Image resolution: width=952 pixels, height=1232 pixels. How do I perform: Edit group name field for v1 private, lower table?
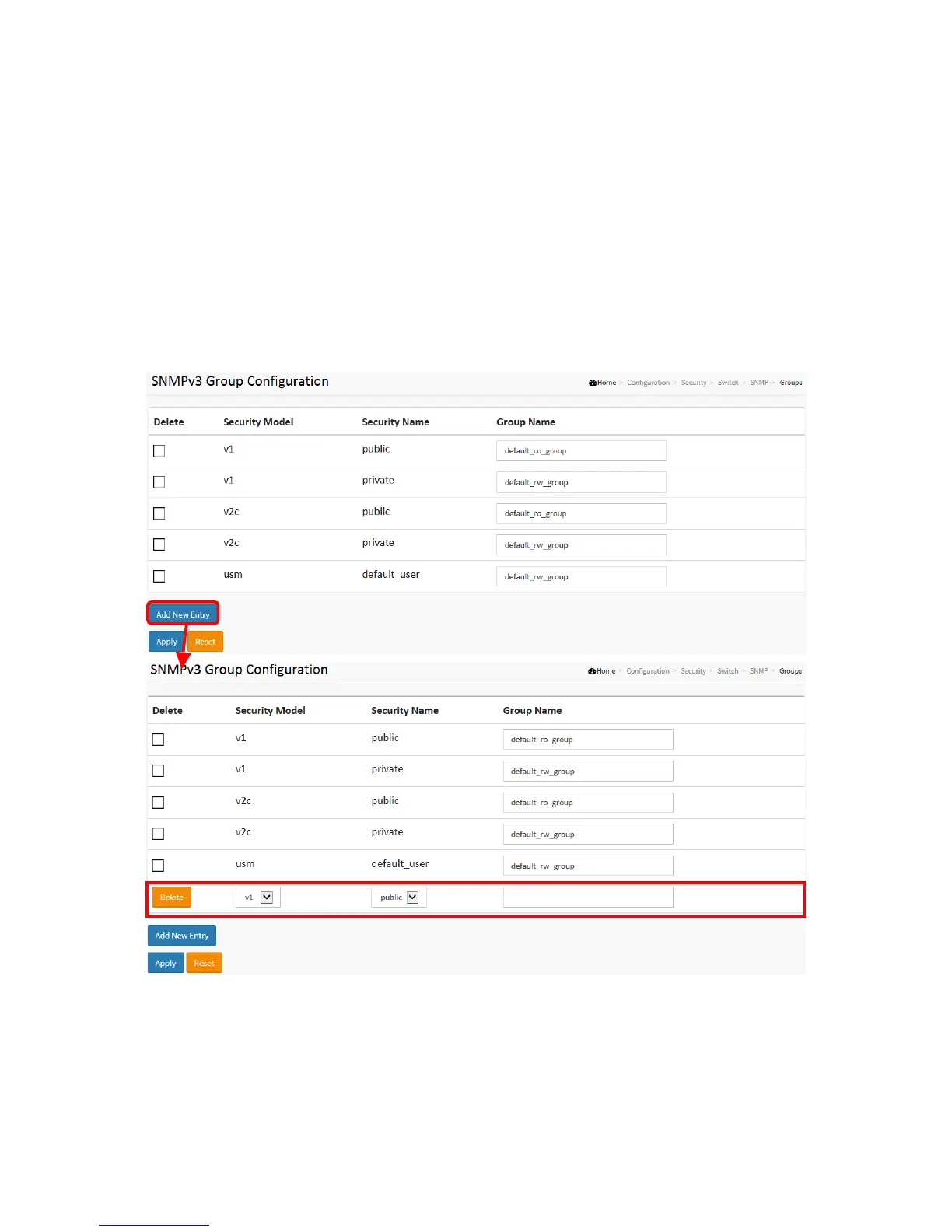tap(588, 771)
